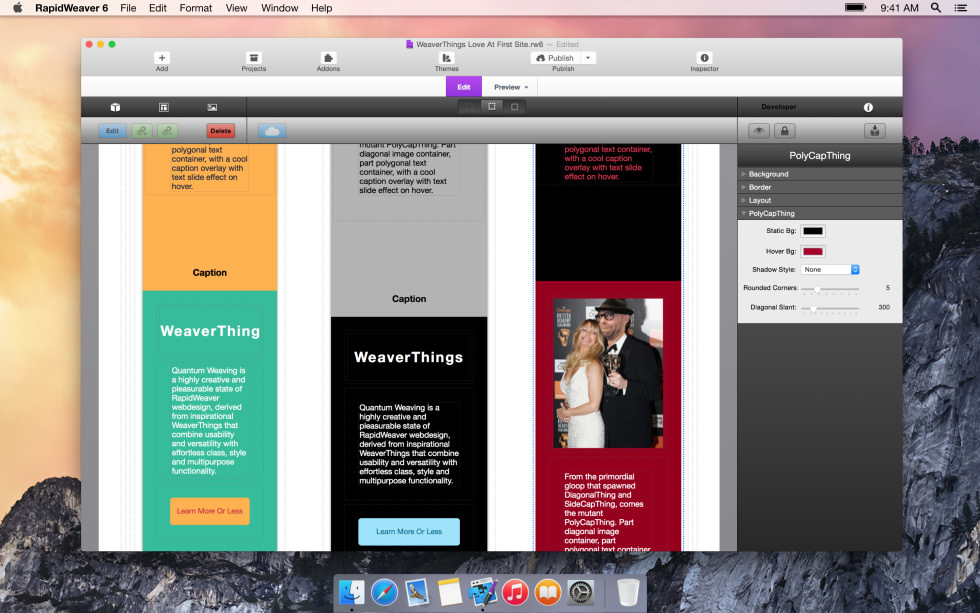Launch Safari from the Dock
This screenshot has height=613, width=980.
point(384,592)
